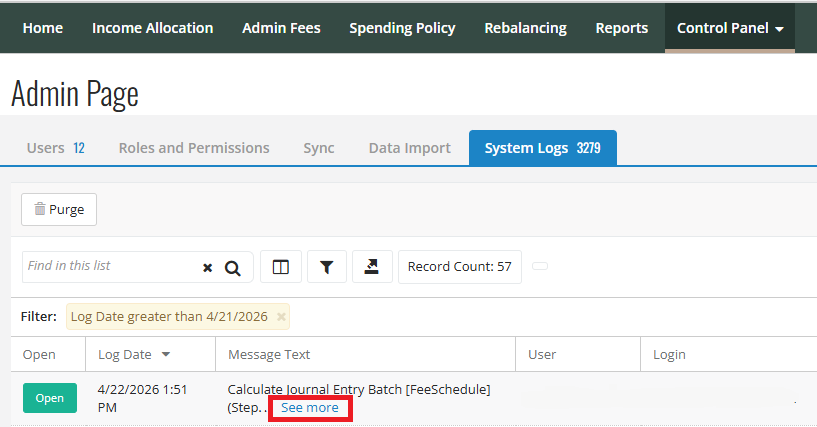The height and width of the screenshot is (427, 817).
Task: Open Spending Policy page
Action: [402, 28]
